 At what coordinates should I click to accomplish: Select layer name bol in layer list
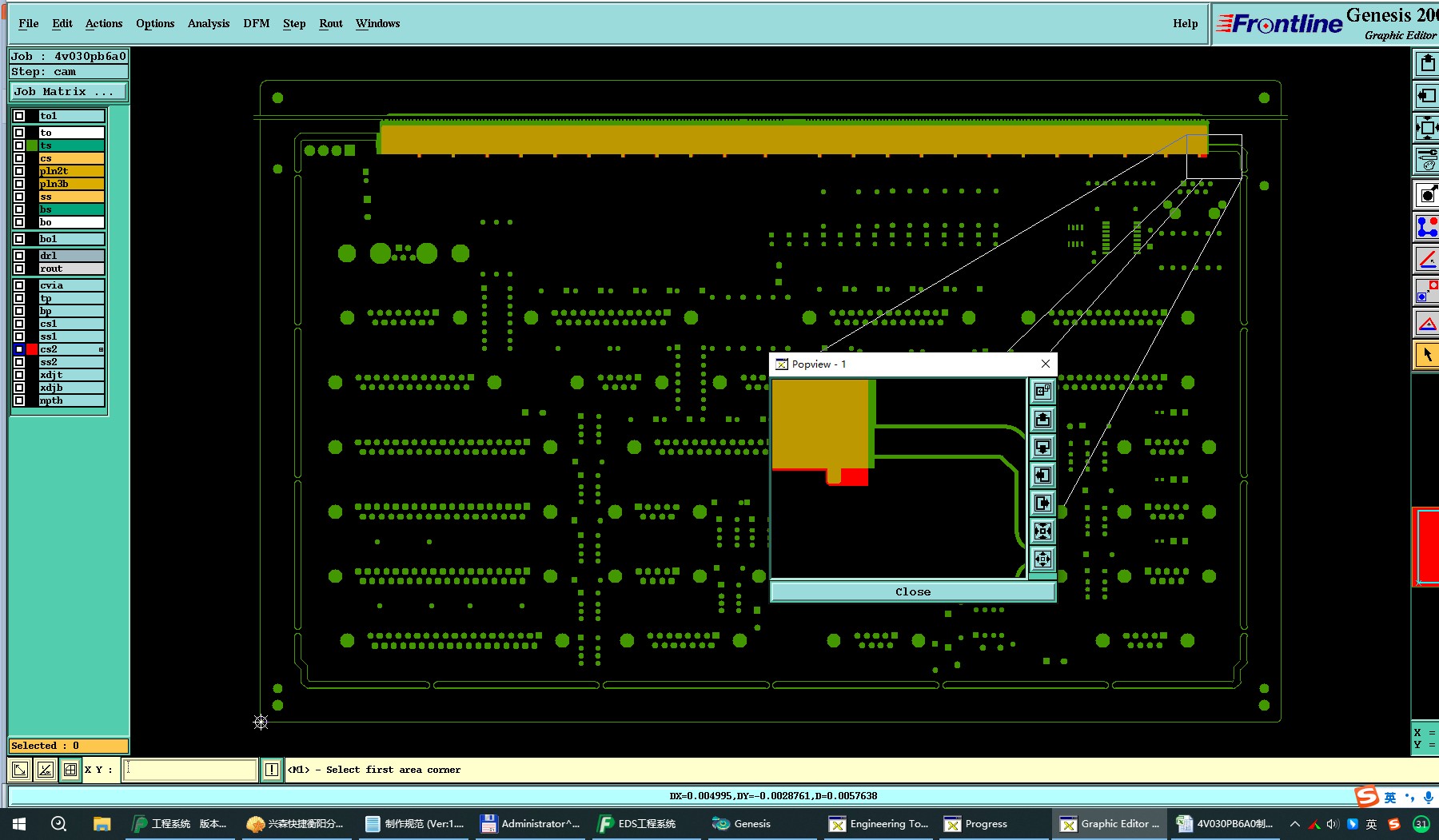click(71, 239)
